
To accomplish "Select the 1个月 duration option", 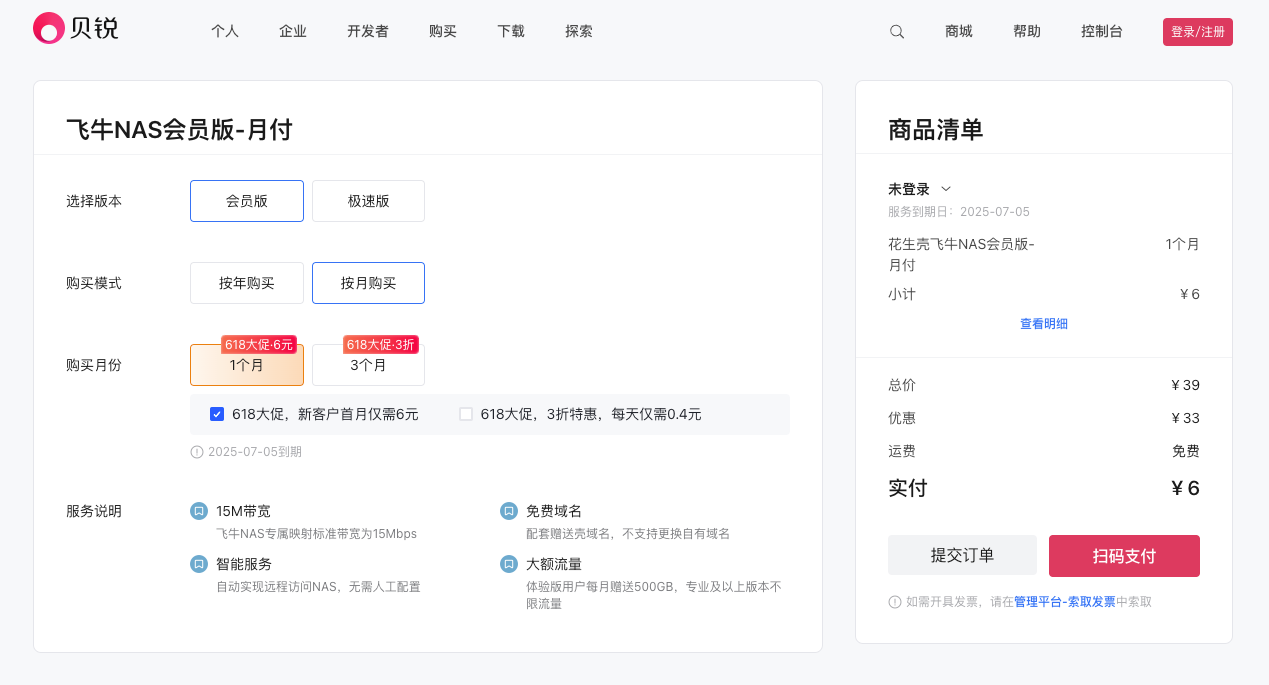I will coord(247,365).
